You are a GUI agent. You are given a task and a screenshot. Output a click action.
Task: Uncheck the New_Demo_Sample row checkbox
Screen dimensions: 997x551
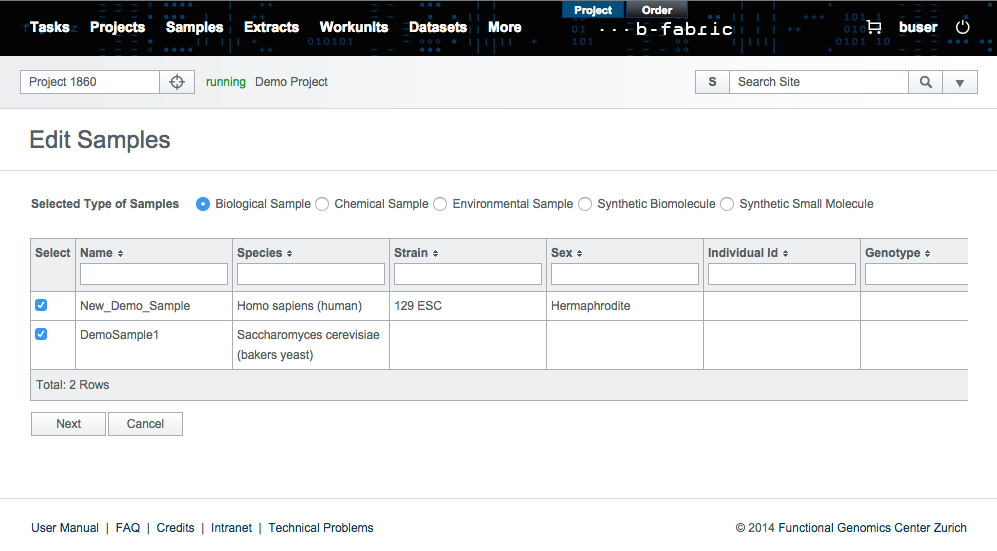pos(41,305)
